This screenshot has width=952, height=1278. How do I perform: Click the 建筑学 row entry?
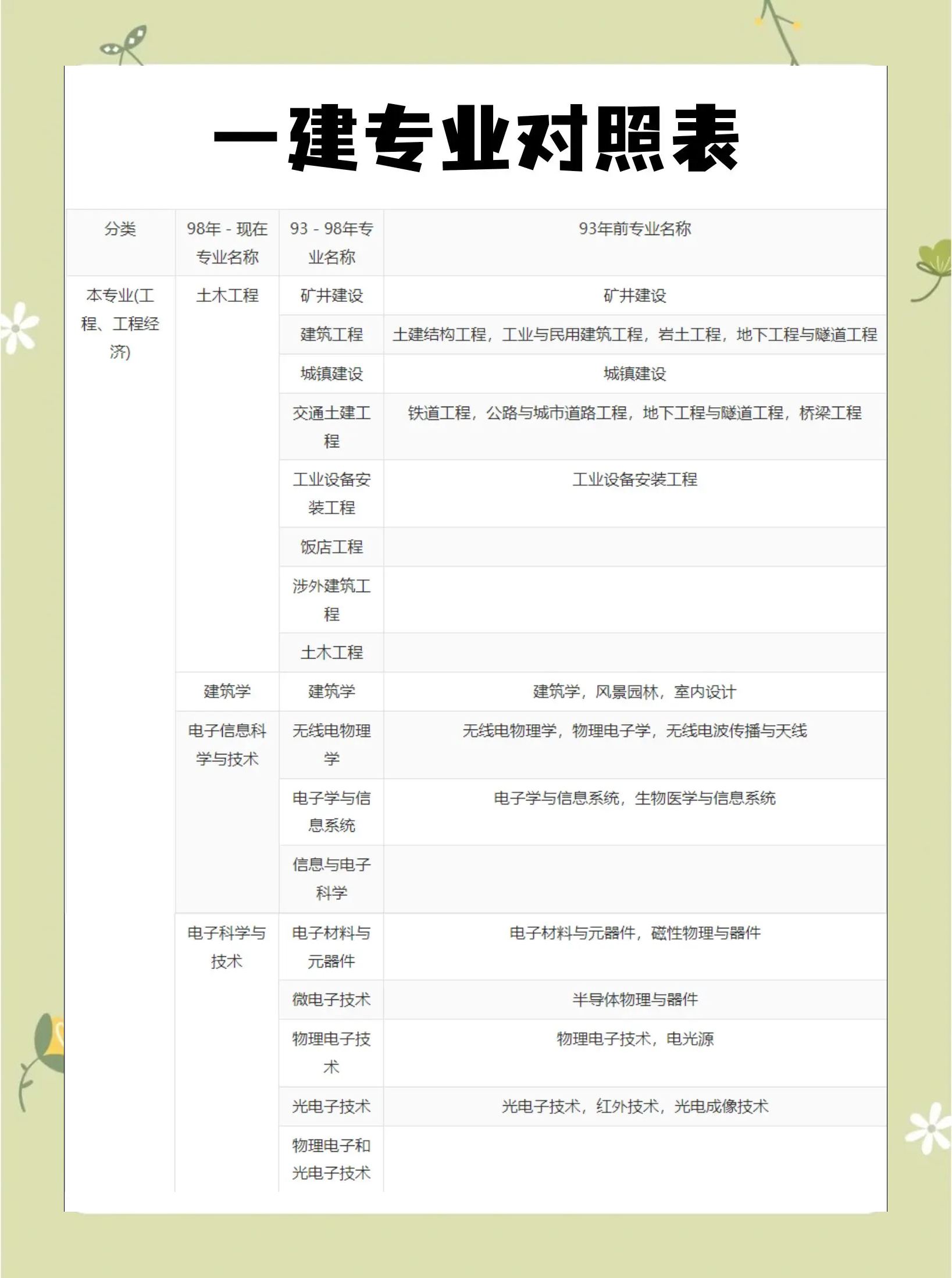[331, 692]
